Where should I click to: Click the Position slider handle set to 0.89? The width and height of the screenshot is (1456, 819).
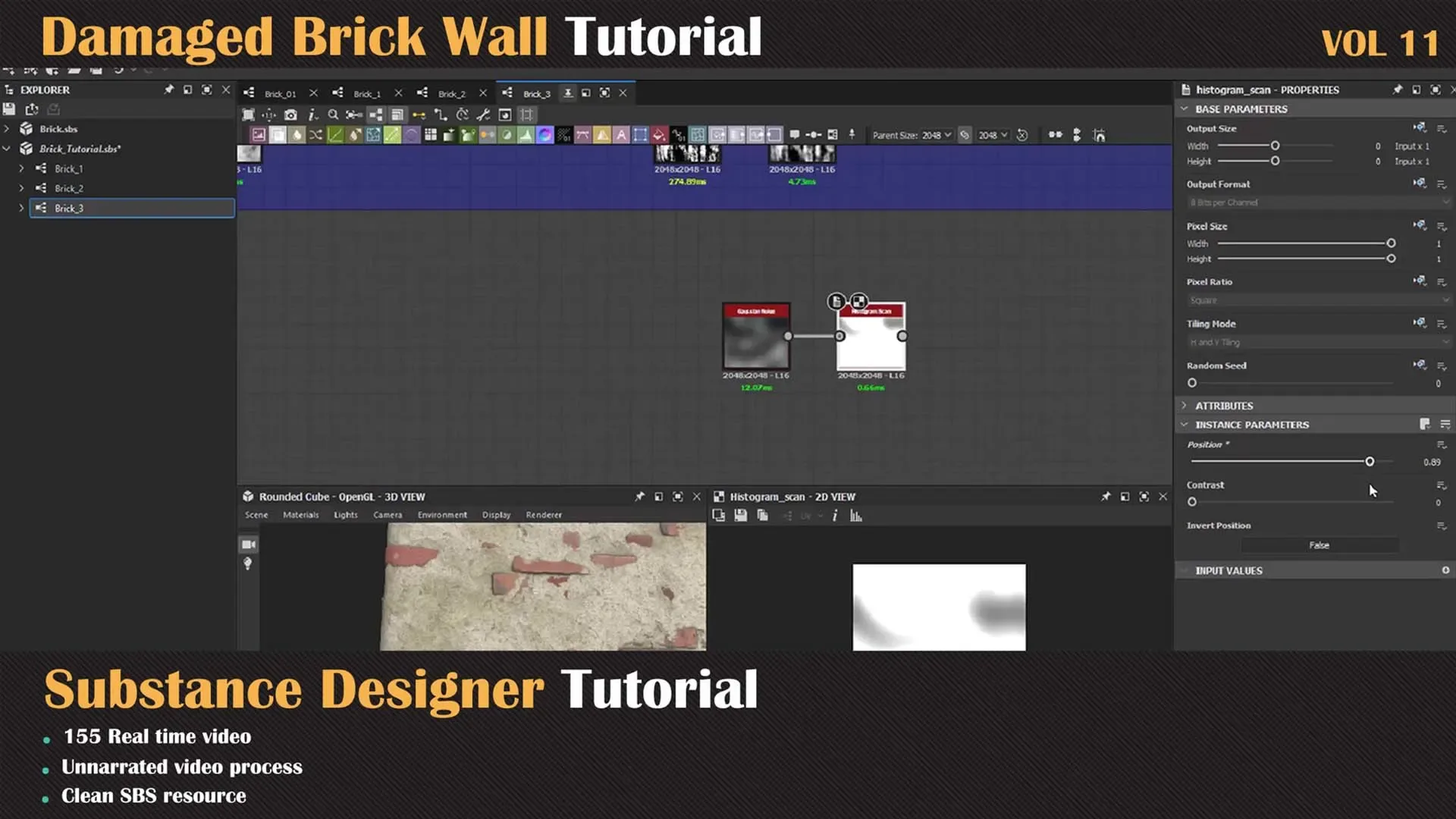1370,461
